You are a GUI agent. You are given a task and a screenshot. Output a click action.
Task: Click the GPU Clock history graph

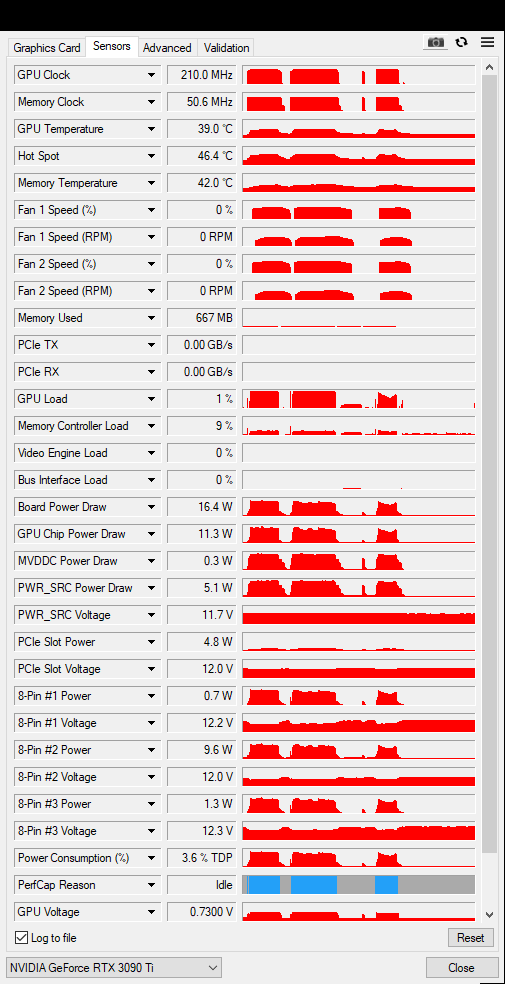[x=359, y=75]
